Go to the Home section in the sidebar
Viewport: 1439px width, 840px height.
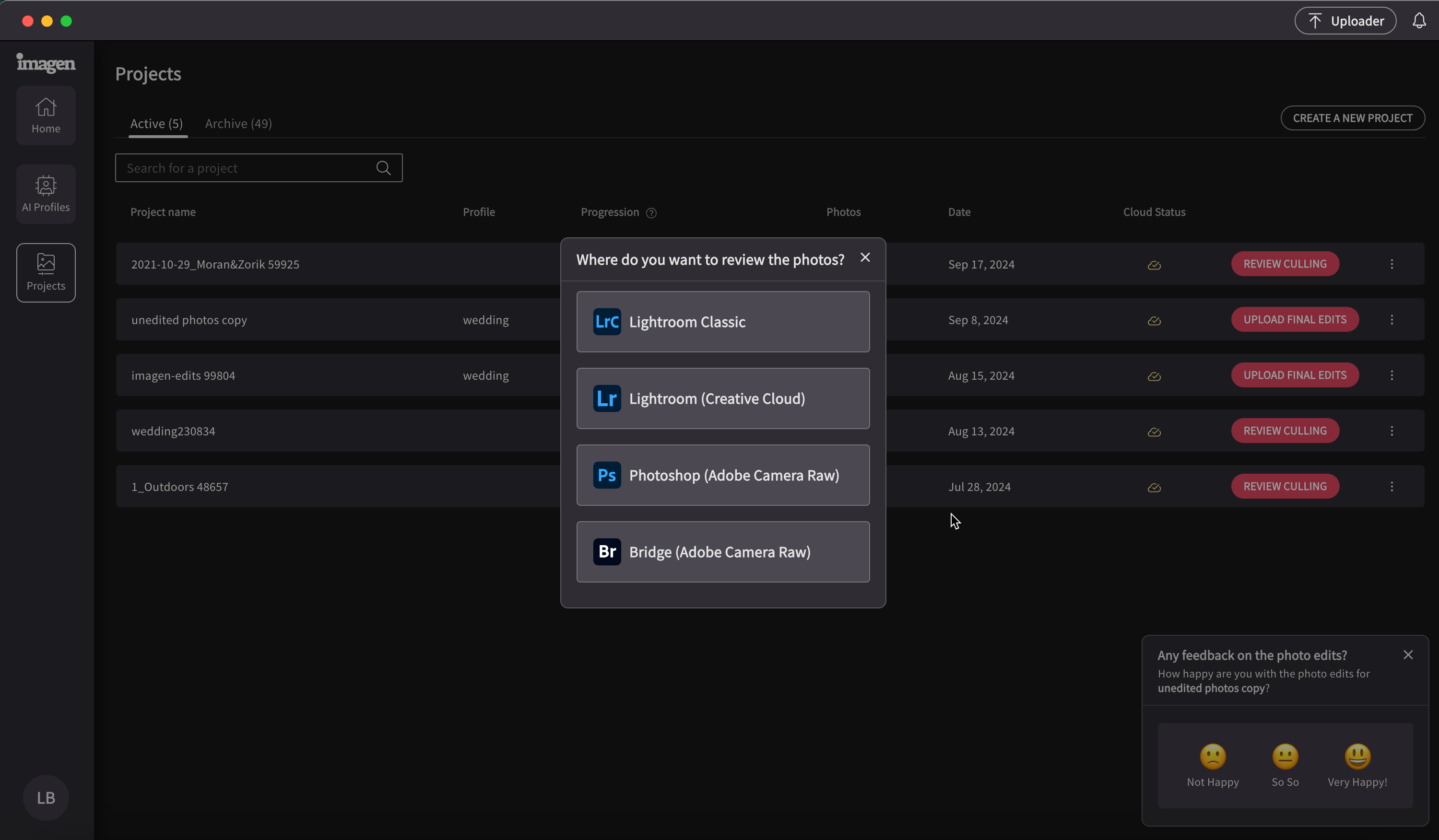click(46, 115)
